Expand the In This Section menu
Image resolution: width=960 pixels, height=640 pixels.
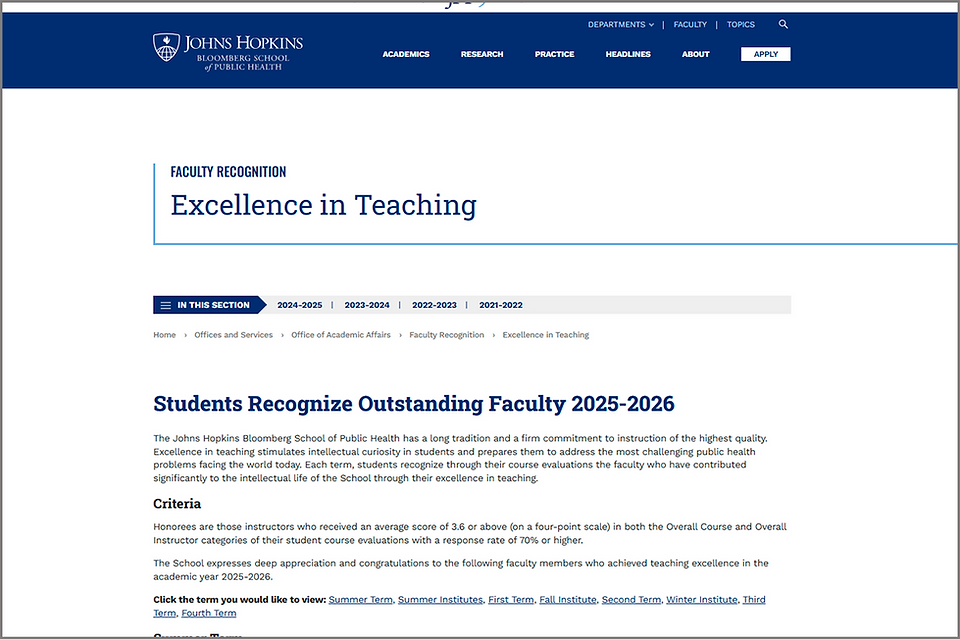coord(209,305)
